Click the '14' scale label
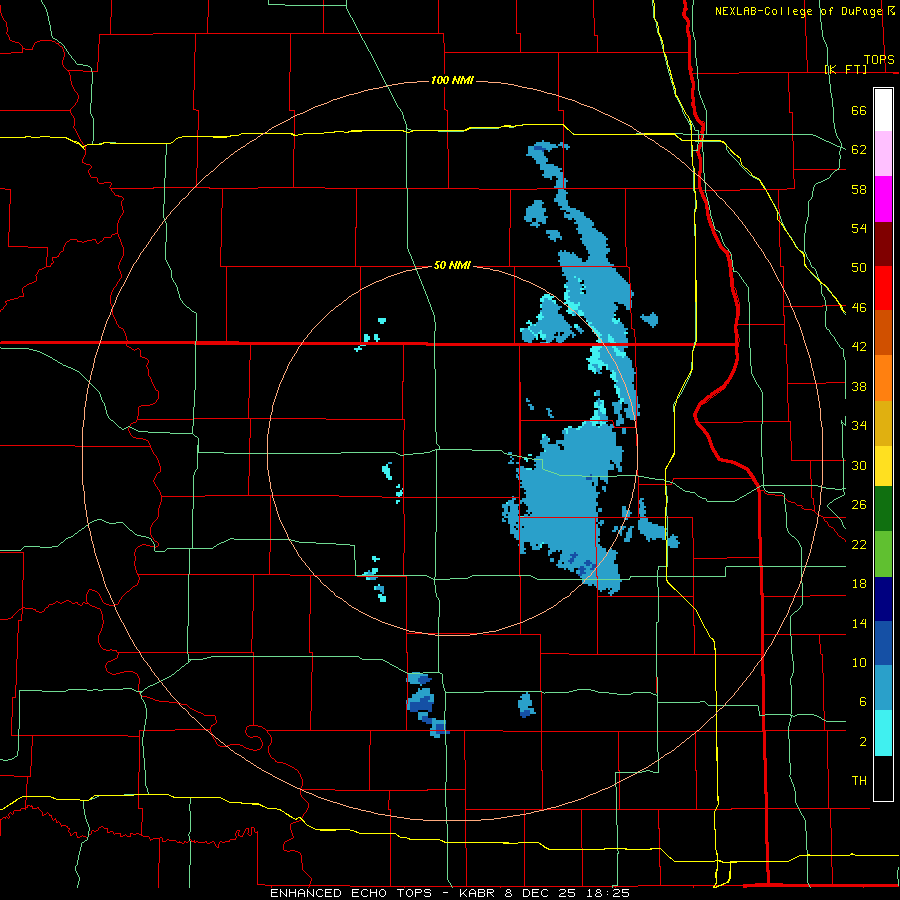 [x=859, y=623]
